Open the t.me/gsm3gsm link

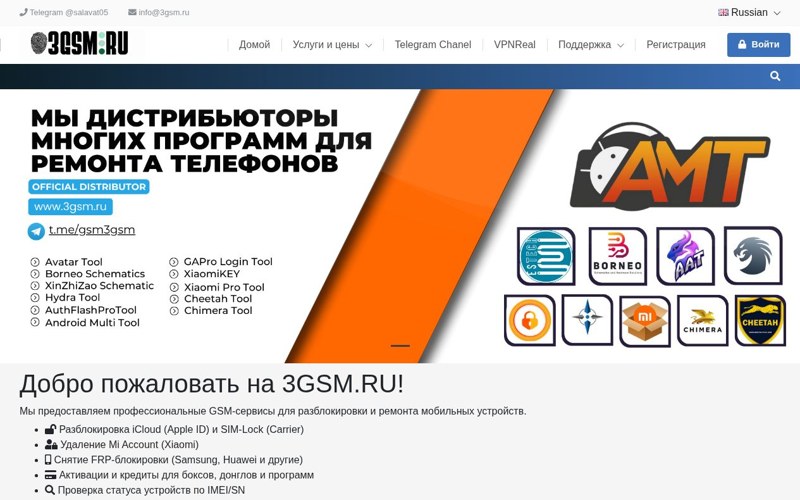click(x=92, y=230)
